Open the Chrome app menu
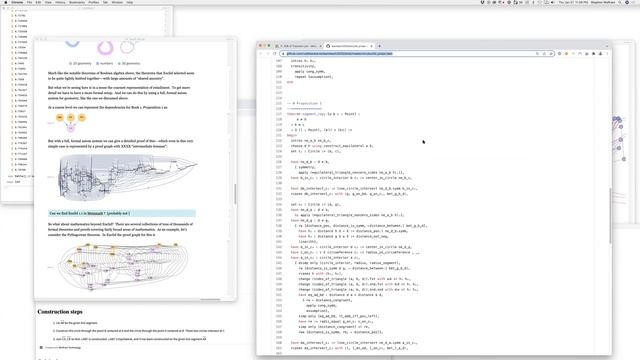This screenshot has height=360, width=640. tap(17, 2)
